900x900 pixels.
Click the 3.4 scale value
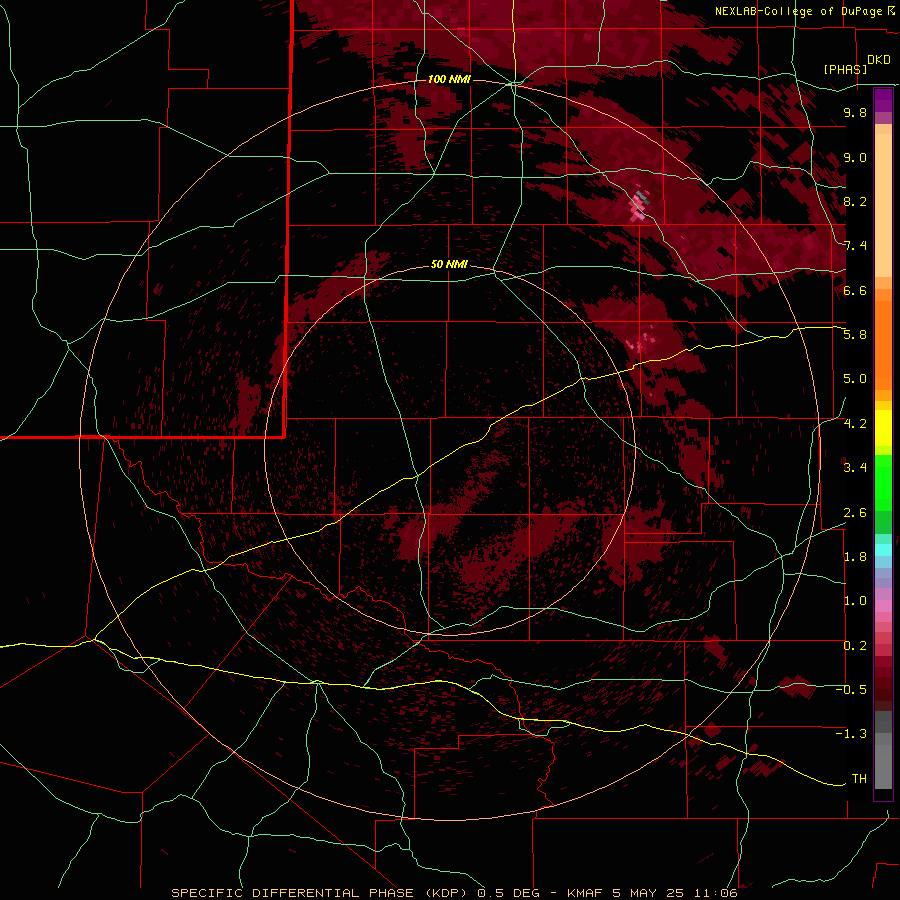coord(855,468)
